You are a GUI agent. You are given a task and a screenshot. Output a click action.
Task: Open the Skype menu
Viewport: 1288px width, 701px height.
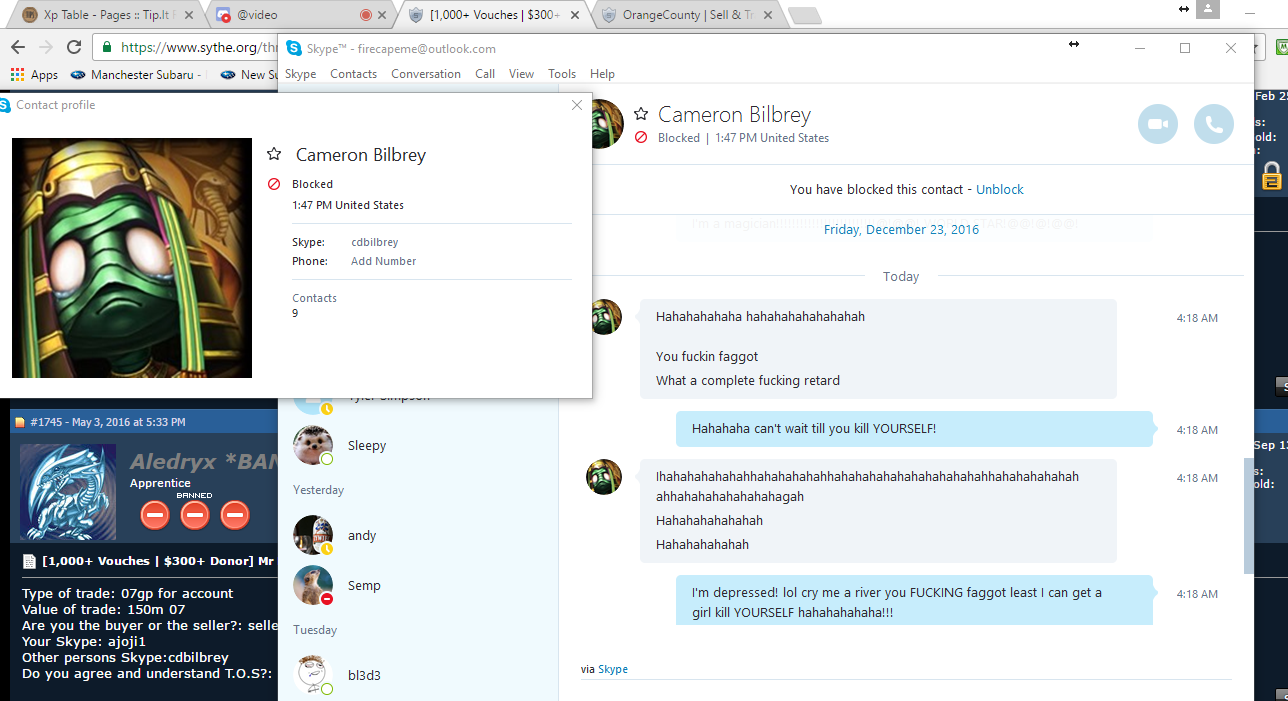tap(300, 74)
